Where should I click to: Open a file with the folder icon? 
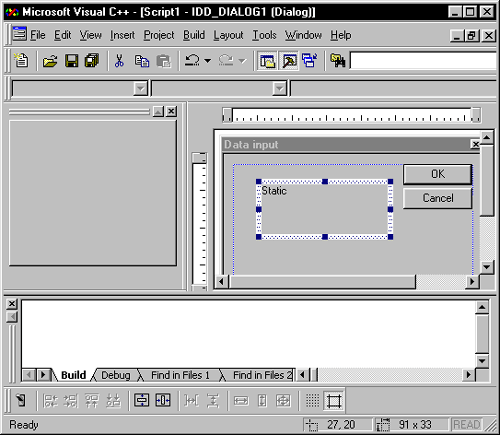[x=50, y=61]
